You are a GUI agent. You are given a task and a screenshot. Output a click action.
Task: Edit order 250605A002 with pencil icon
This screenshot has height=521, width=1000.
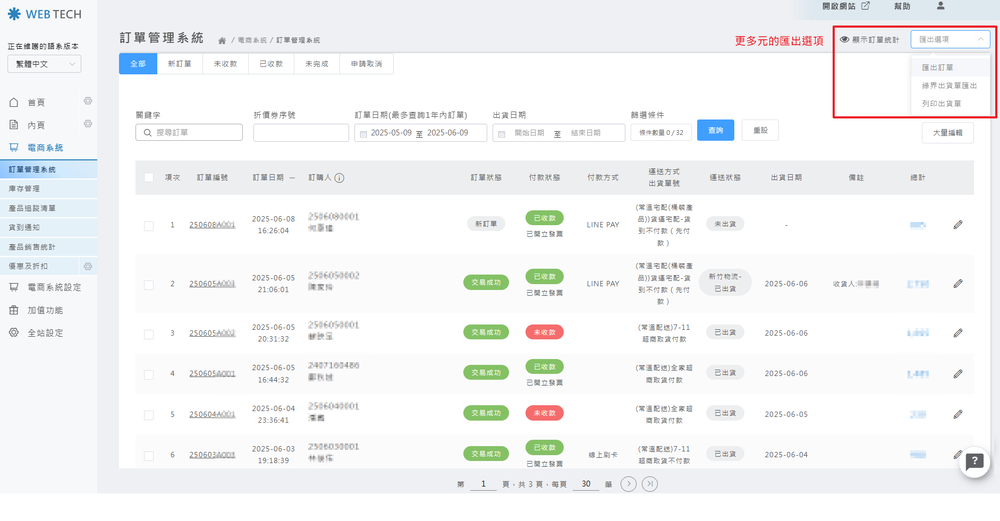(958, 333)
